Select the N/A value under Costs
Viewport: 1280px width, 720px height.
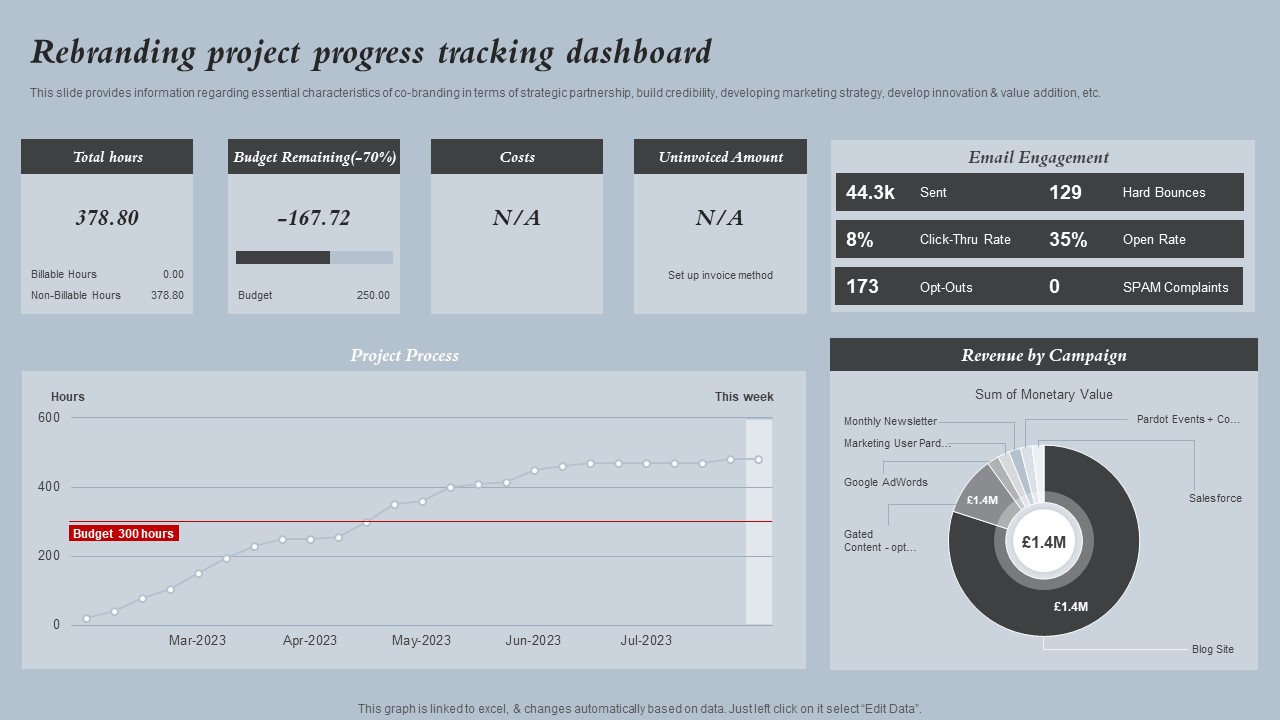point(517,218)
